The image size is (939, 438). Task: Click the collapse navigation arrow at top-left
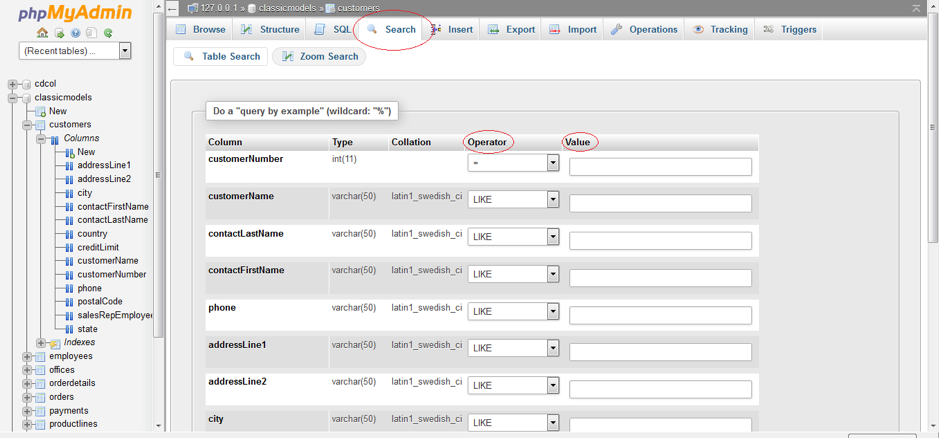[173, 9]
